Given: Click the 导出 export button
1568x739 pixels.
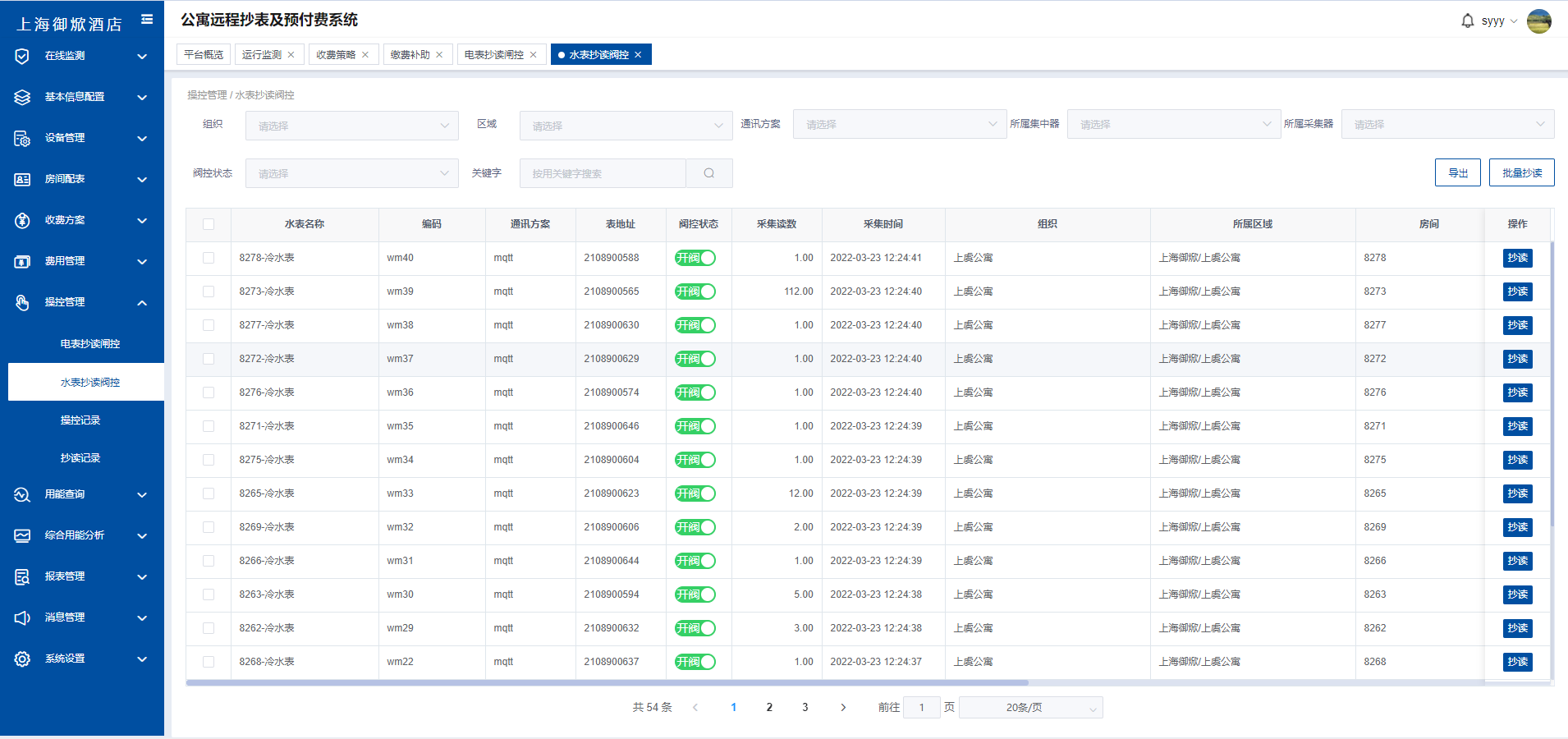Looking at the screenshot, I should coord(1457,173).
